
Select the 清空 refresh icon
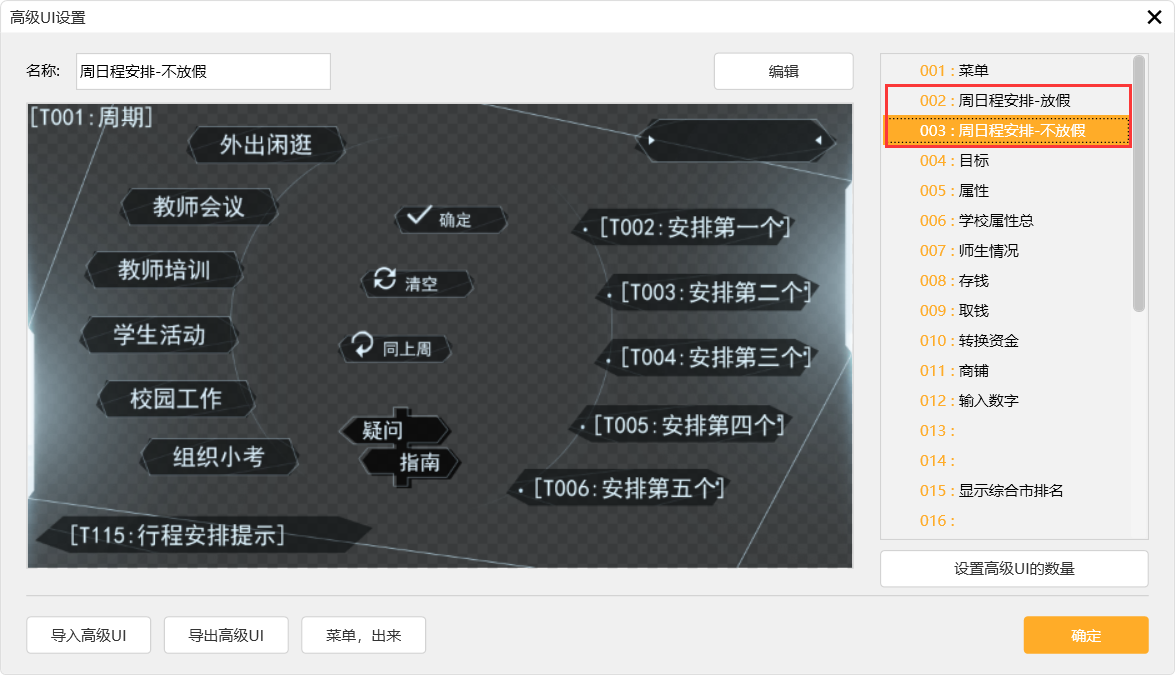(417, 283)
